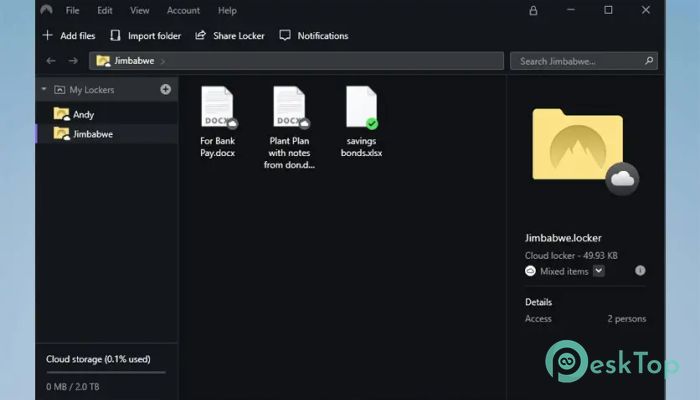Click the Add files label
700x400 pixels.
(x=78, y=36)
